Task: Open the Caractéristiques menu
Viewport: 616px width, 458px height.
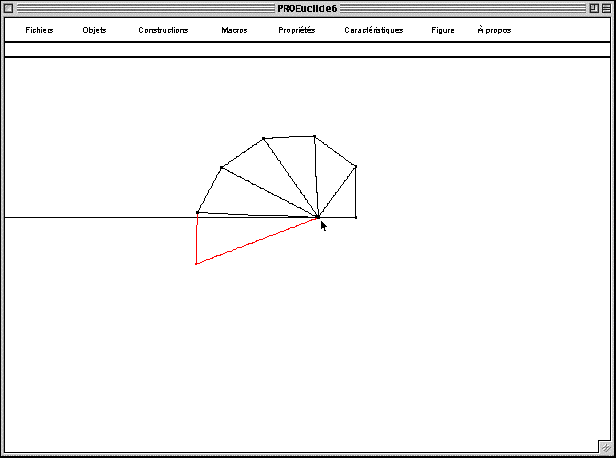Action: tap(374, 30)
